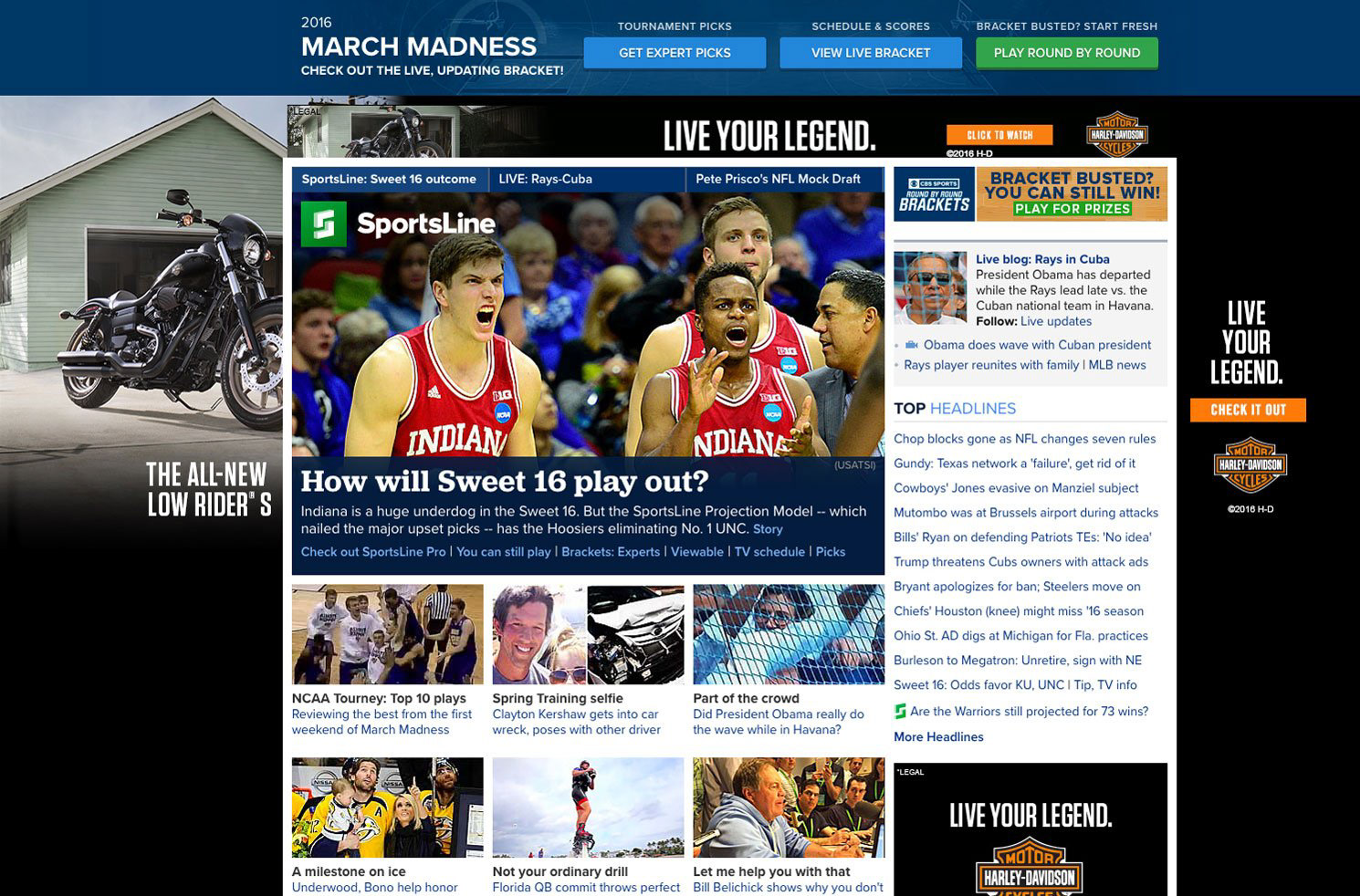Image resolution: width=1360 pixels, height=896 pixels.
Task: Open the Spring Training selfie thumbnail
Action: tap(588, 634)
